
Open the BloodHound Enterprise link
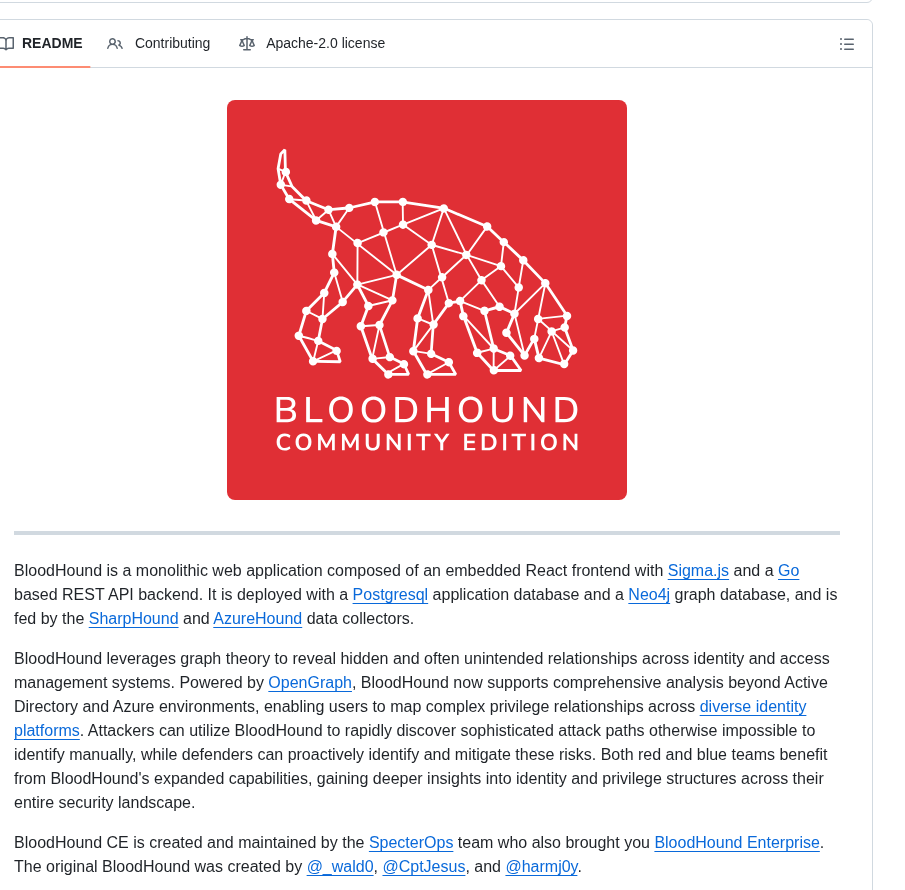click(737, 843)
